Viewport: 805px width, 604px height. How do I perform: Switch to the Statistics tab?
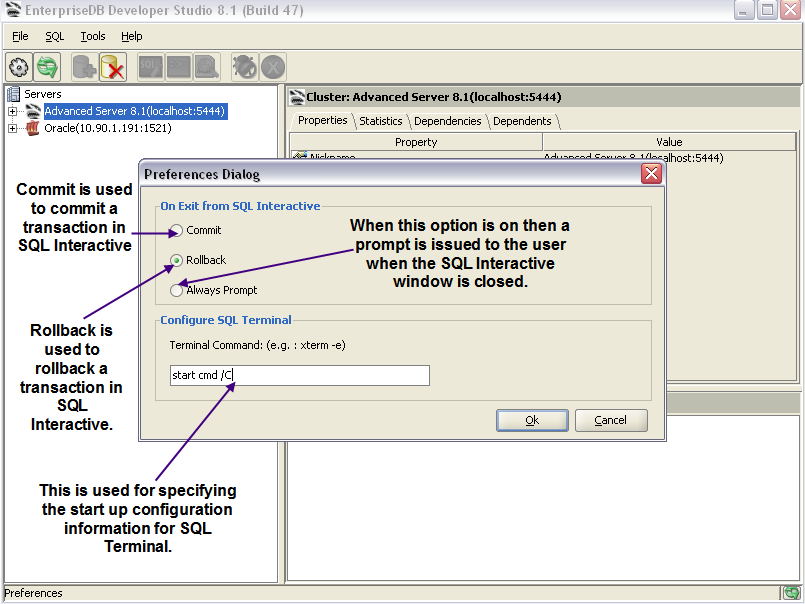pyautogui.click(x=380, y=121)
